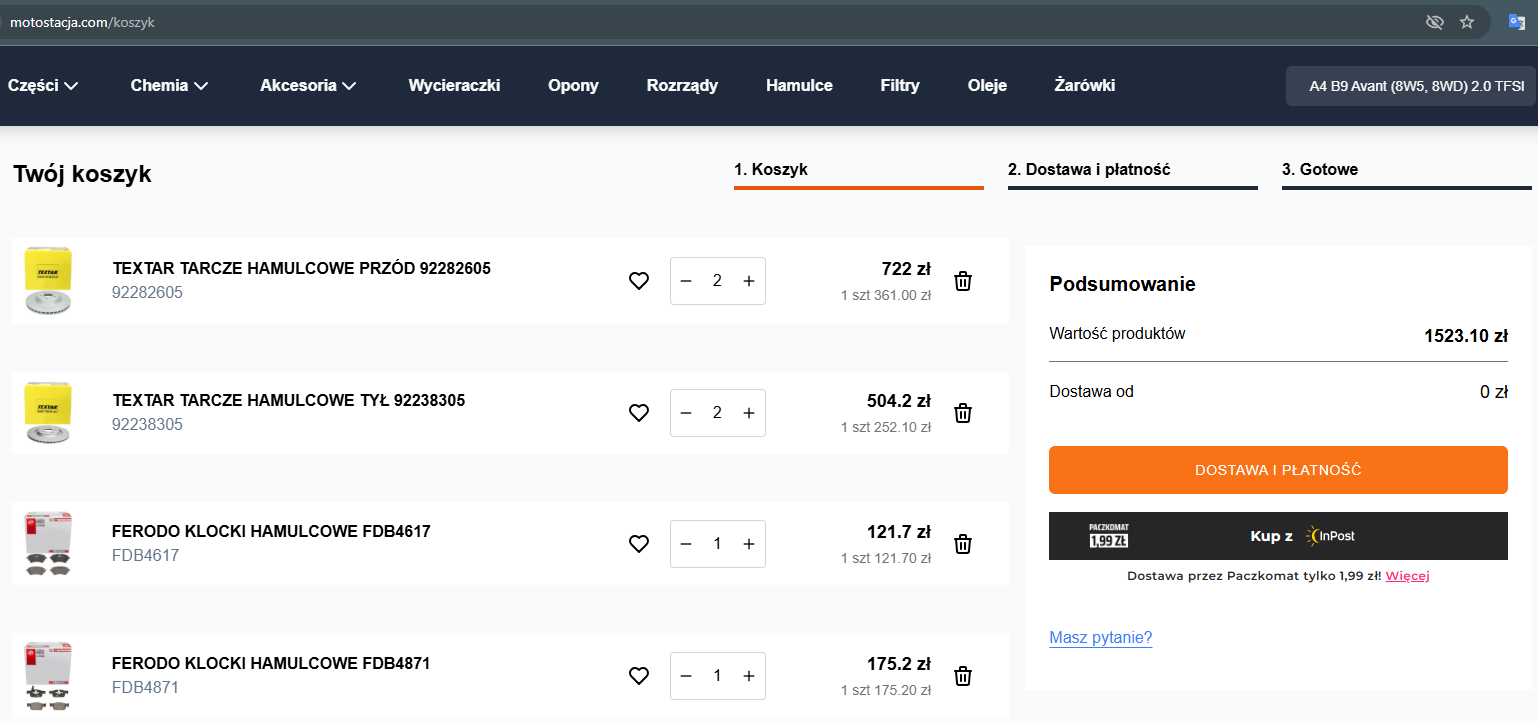
Task: Add TEXTAR 92282605 discs to favorites
Action: pos(639,282)
